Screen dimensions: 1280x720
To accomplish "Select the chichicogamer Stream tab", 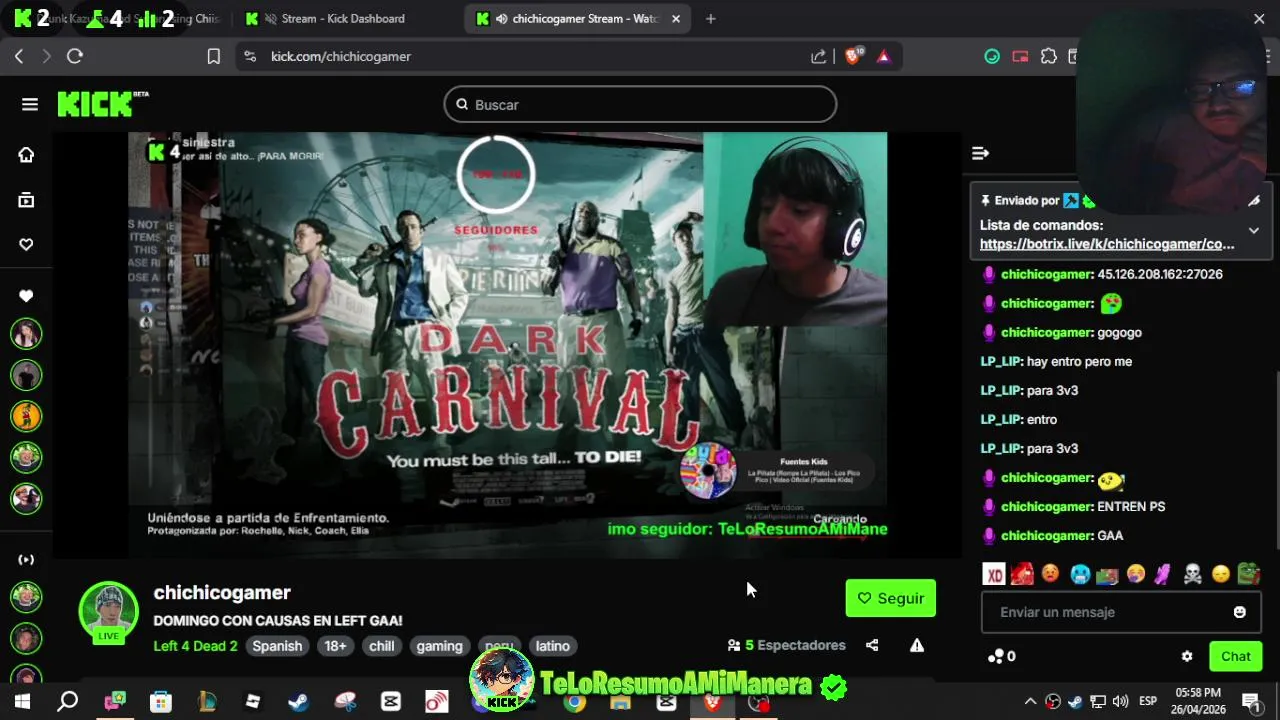I will [x=578, y=19].
